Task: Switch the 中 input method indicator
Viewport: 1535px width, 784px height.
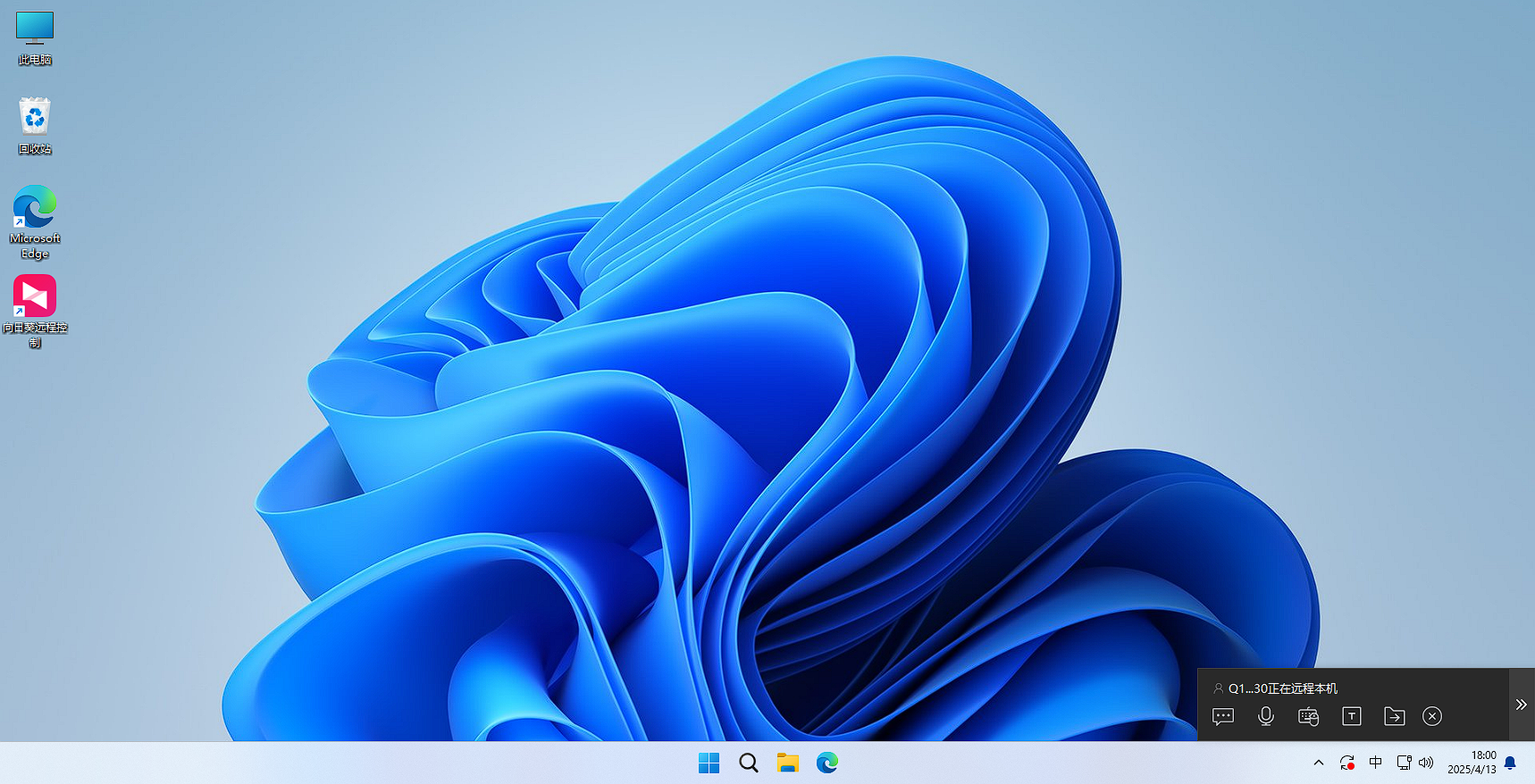Action: click(1376, 763)
